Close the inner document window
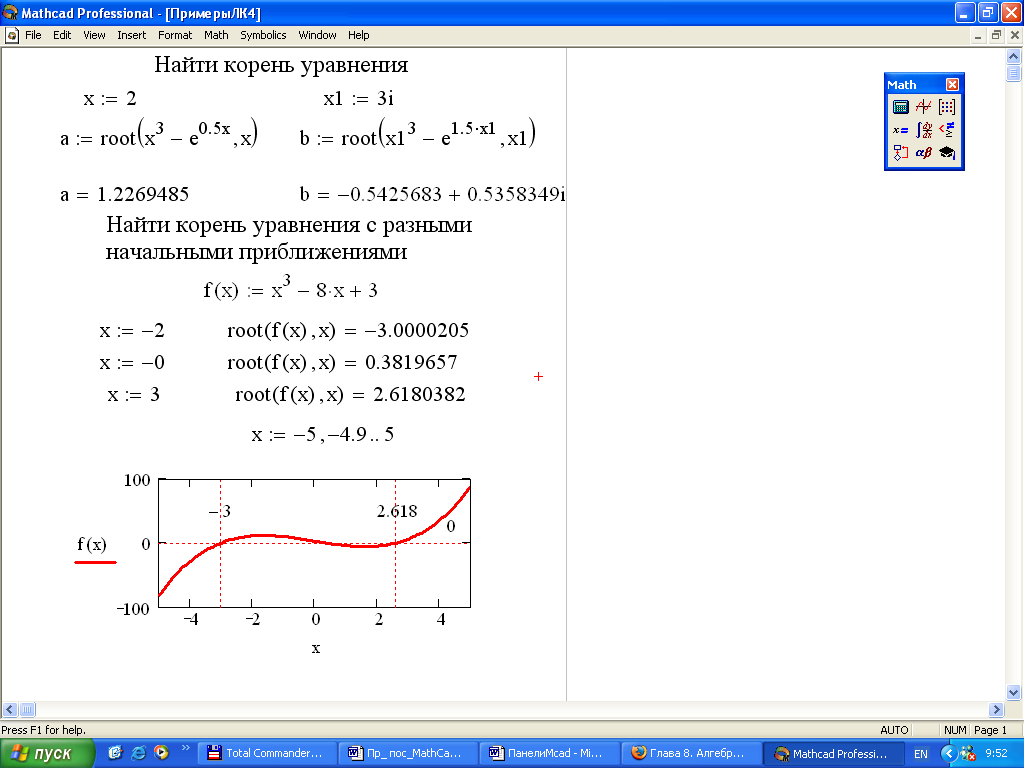1024x768 pixels. [x=1015, y=36]
